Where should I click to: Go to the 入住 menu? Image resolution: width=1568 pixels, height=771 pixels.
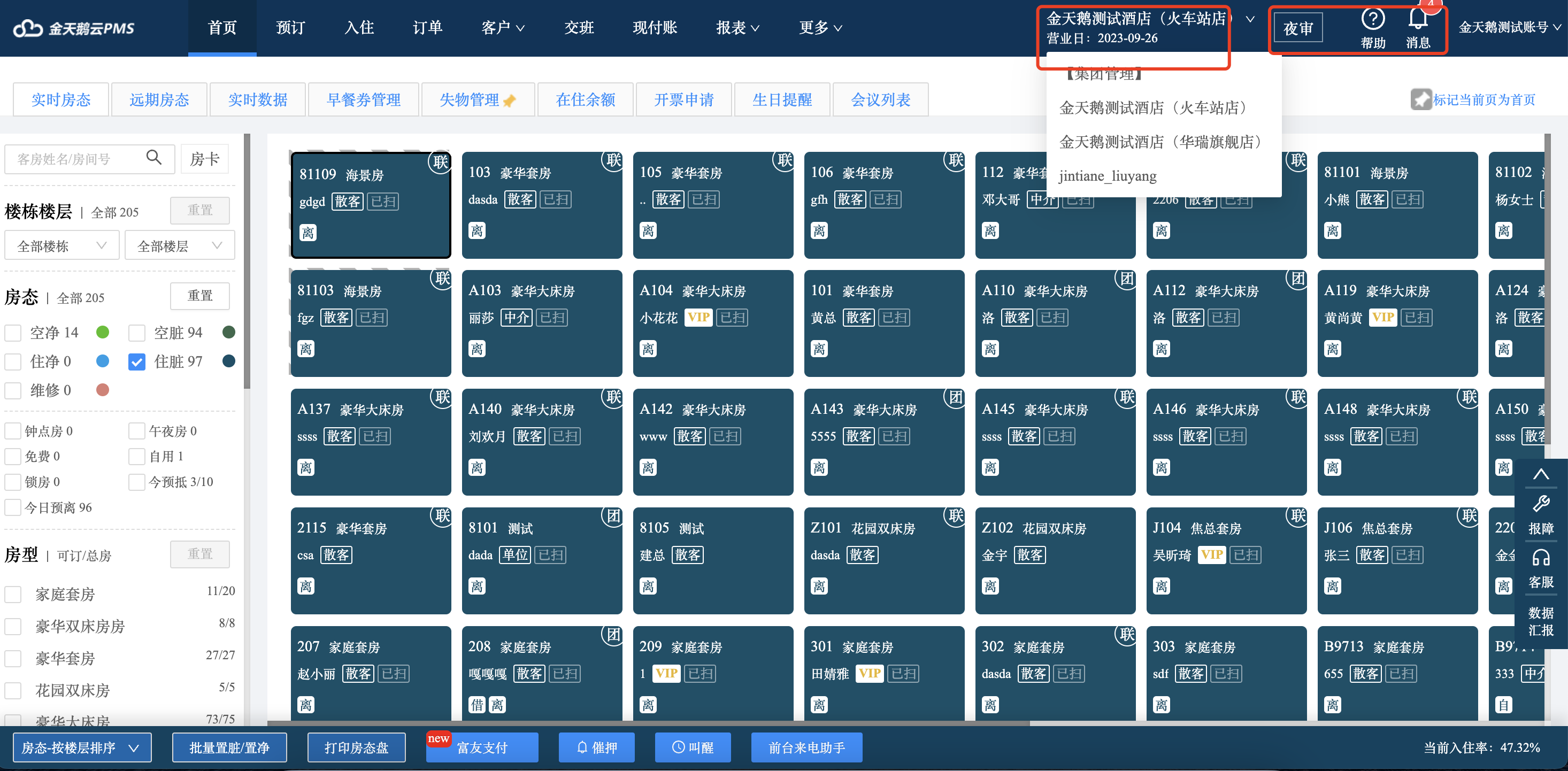[359, 28]
